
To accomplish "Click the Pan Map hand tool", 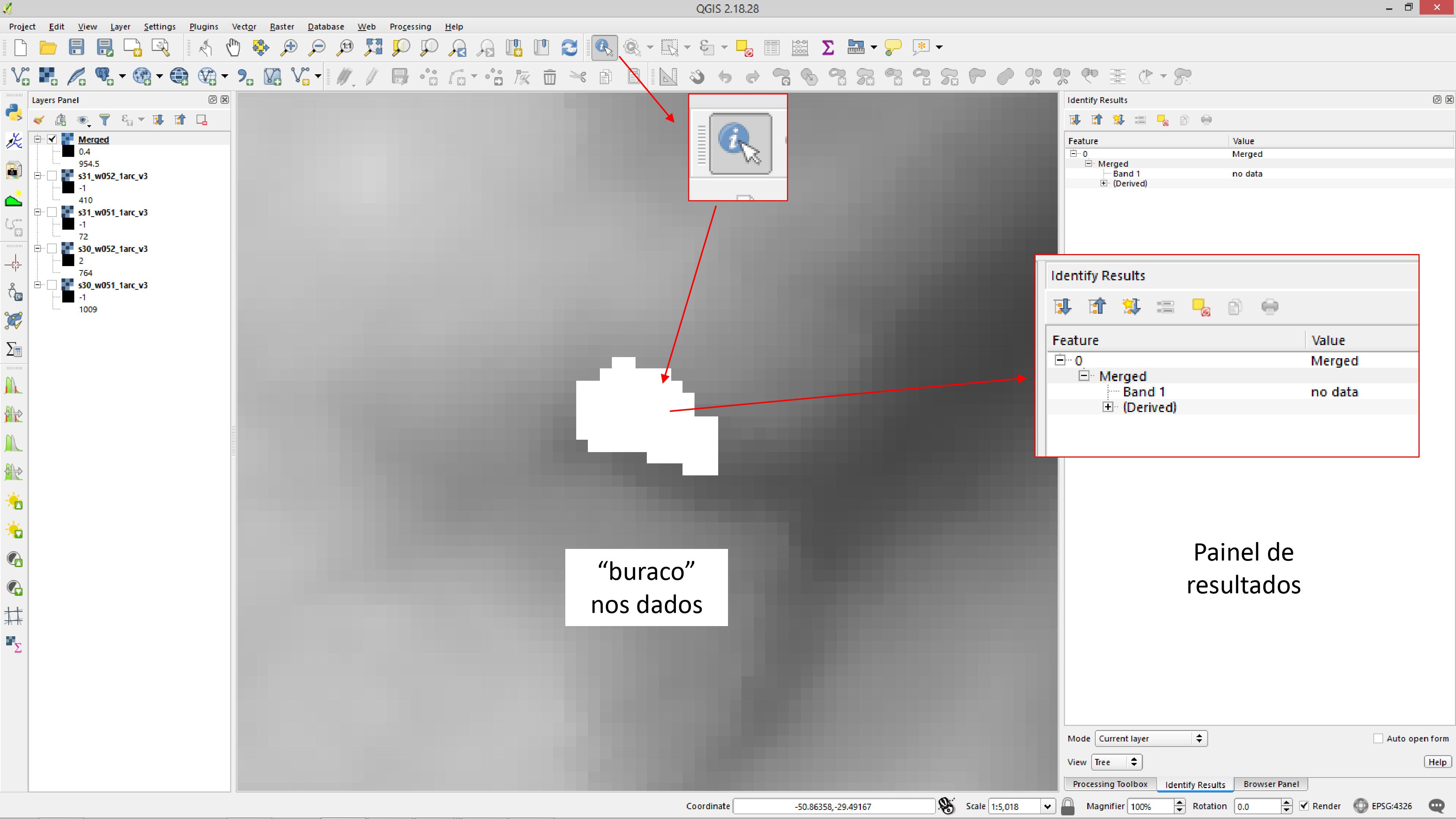I will coord(233,47).
